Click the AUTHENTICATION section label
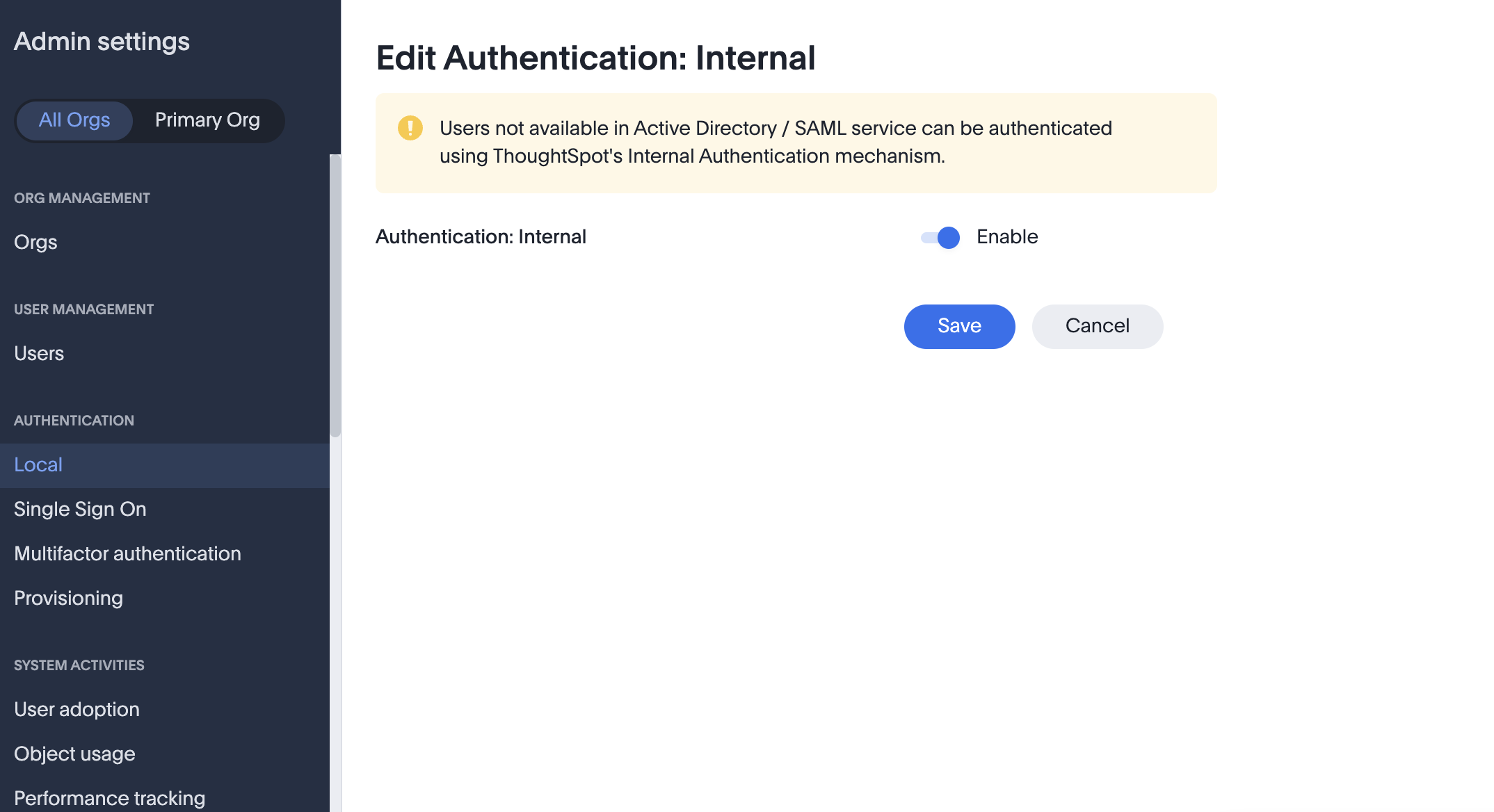 click(x=74, y=420)
